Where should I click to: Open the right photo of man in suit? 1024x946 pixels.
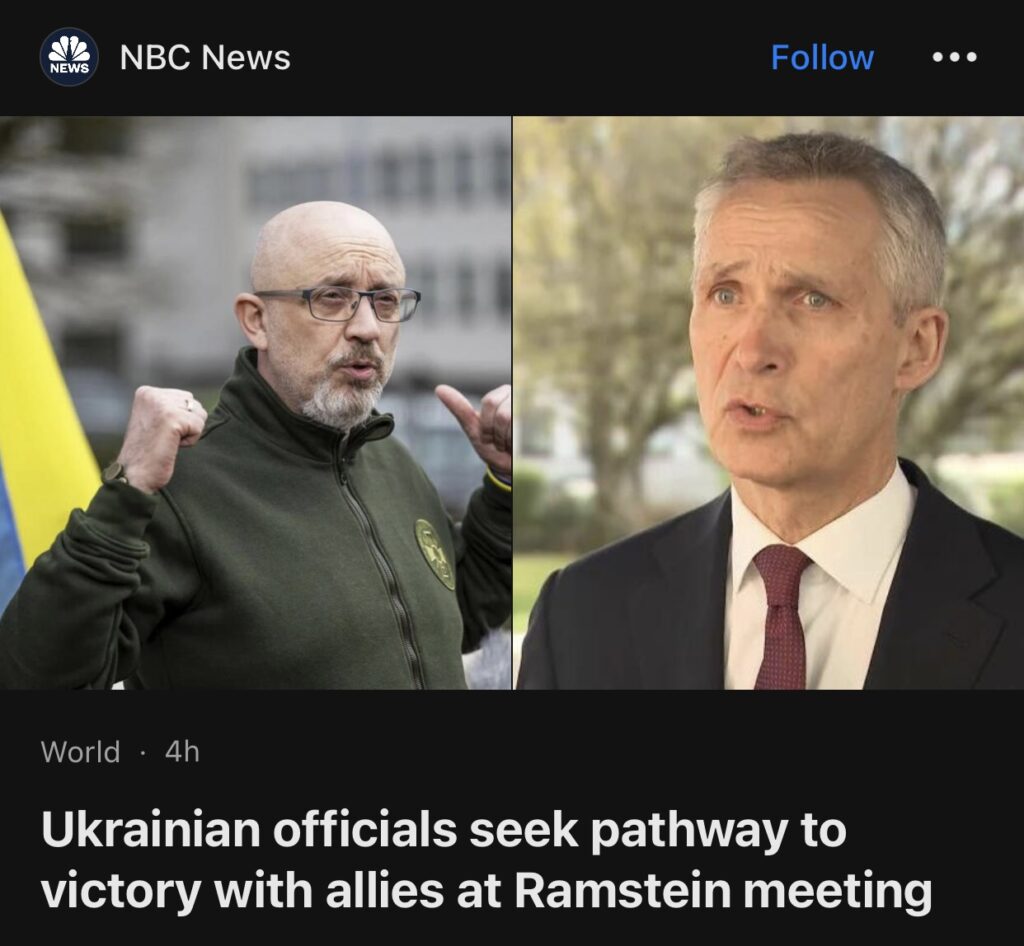[769, 403]
